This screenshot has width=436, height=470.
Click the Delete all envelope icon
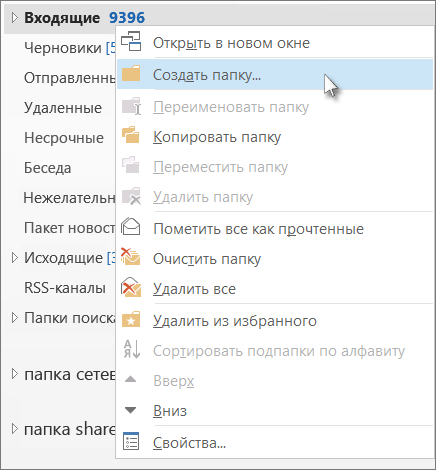coord(131,287)
